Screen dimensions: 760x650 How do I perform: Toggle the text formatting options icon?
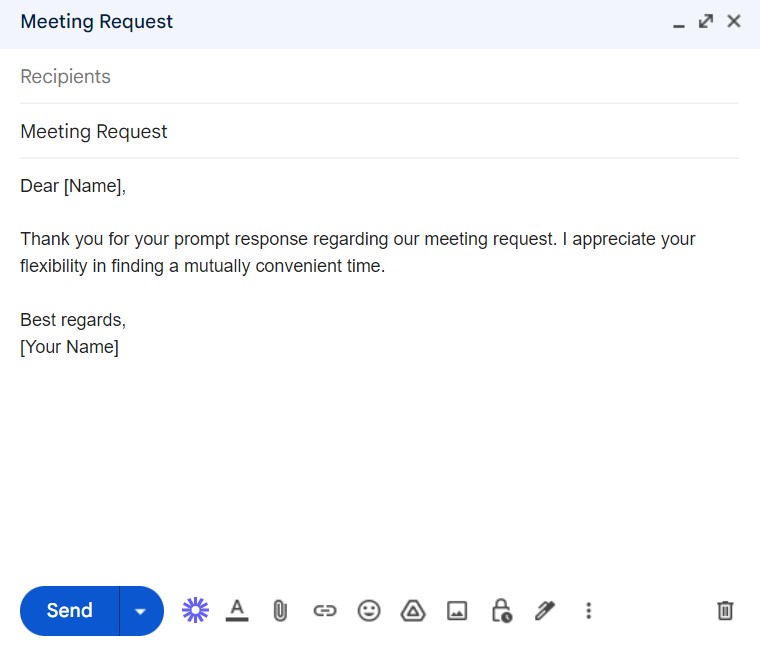coord(237,610)
